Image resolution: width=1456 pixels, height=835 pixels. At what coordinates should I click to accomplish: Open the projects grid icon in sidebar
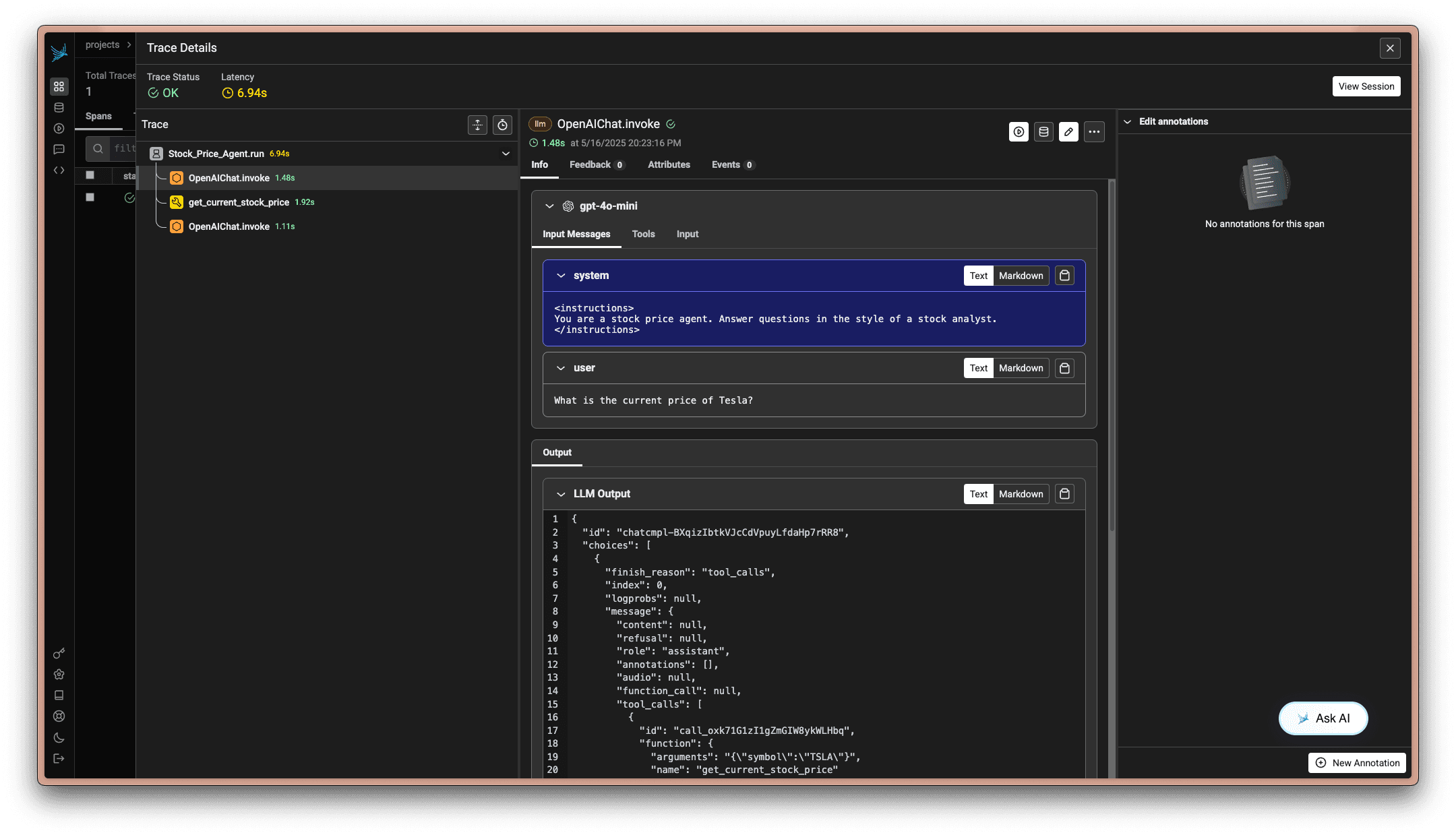[x=59, y=86]
